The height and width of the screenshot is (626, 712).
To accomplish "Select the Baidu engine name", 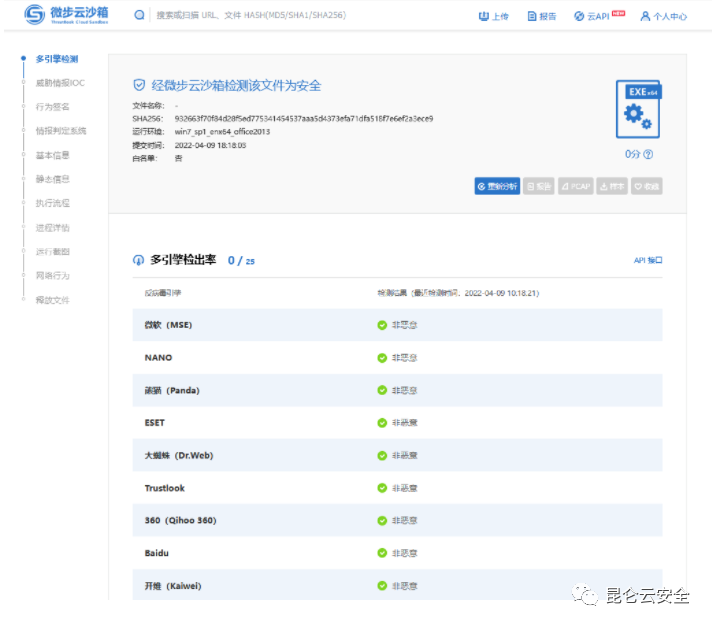I will pyautogui.click(x=157, y=553).
